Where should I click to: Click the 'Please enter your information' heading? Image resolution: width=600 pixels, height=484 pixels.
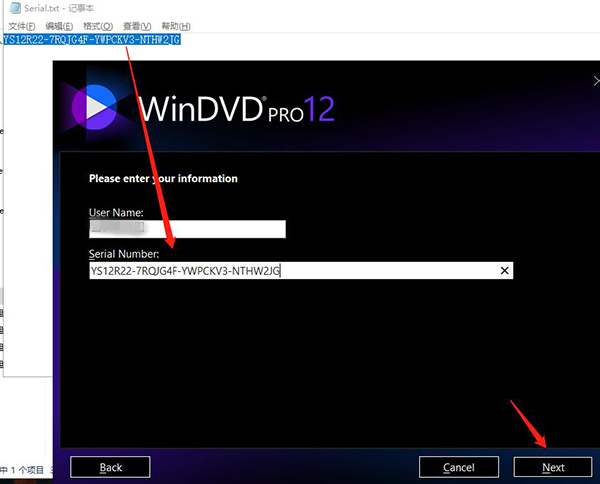[163, 179]
